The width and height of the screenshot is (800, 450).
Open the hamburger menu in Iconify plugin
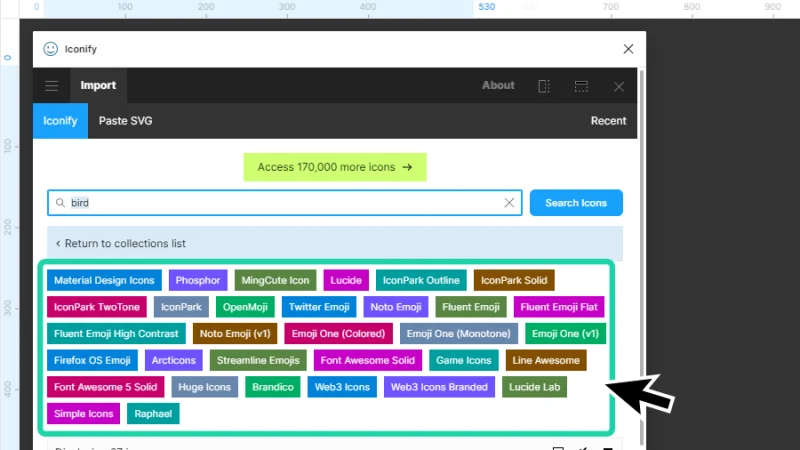point(52,86)
